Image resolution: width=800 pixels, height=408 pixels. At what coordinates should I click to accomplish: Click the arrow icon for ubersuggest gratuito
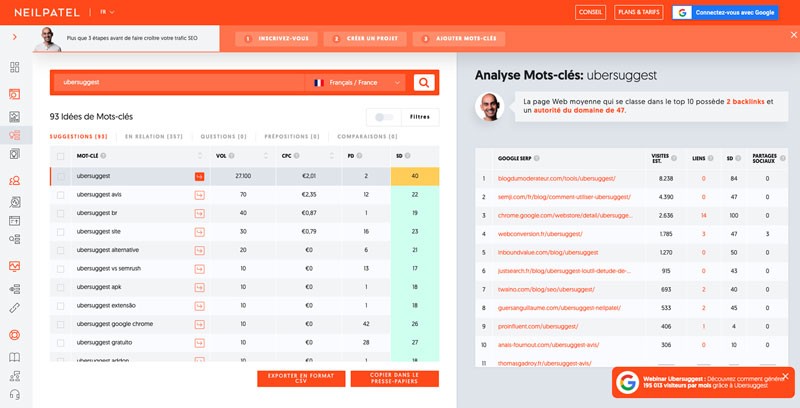click(x=199, y=343)
